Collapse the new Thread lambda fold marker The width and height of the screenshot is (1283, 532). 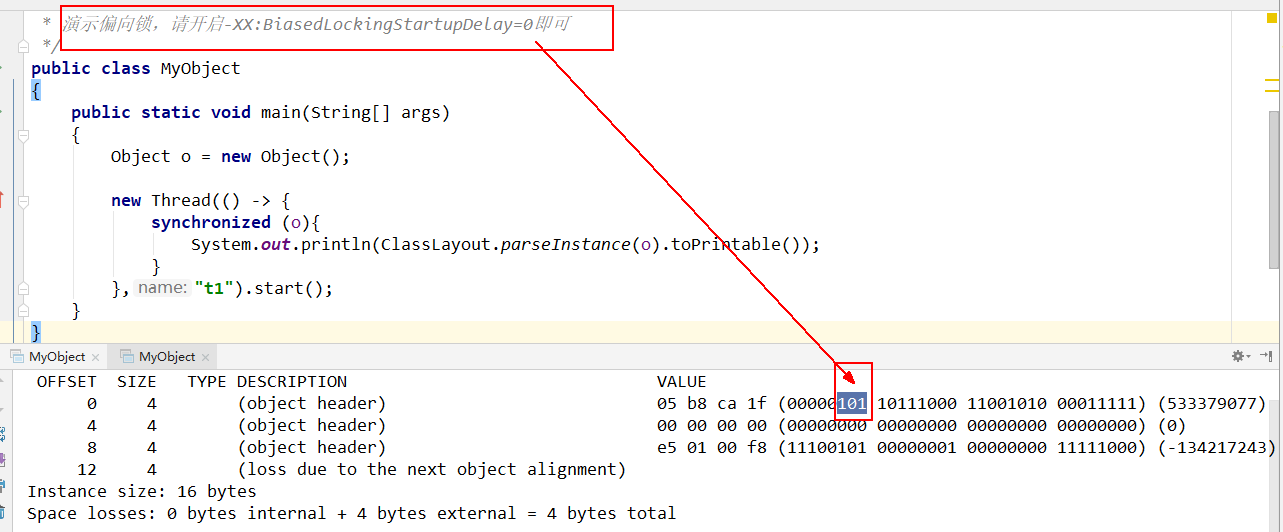click(x=22, y=200)
